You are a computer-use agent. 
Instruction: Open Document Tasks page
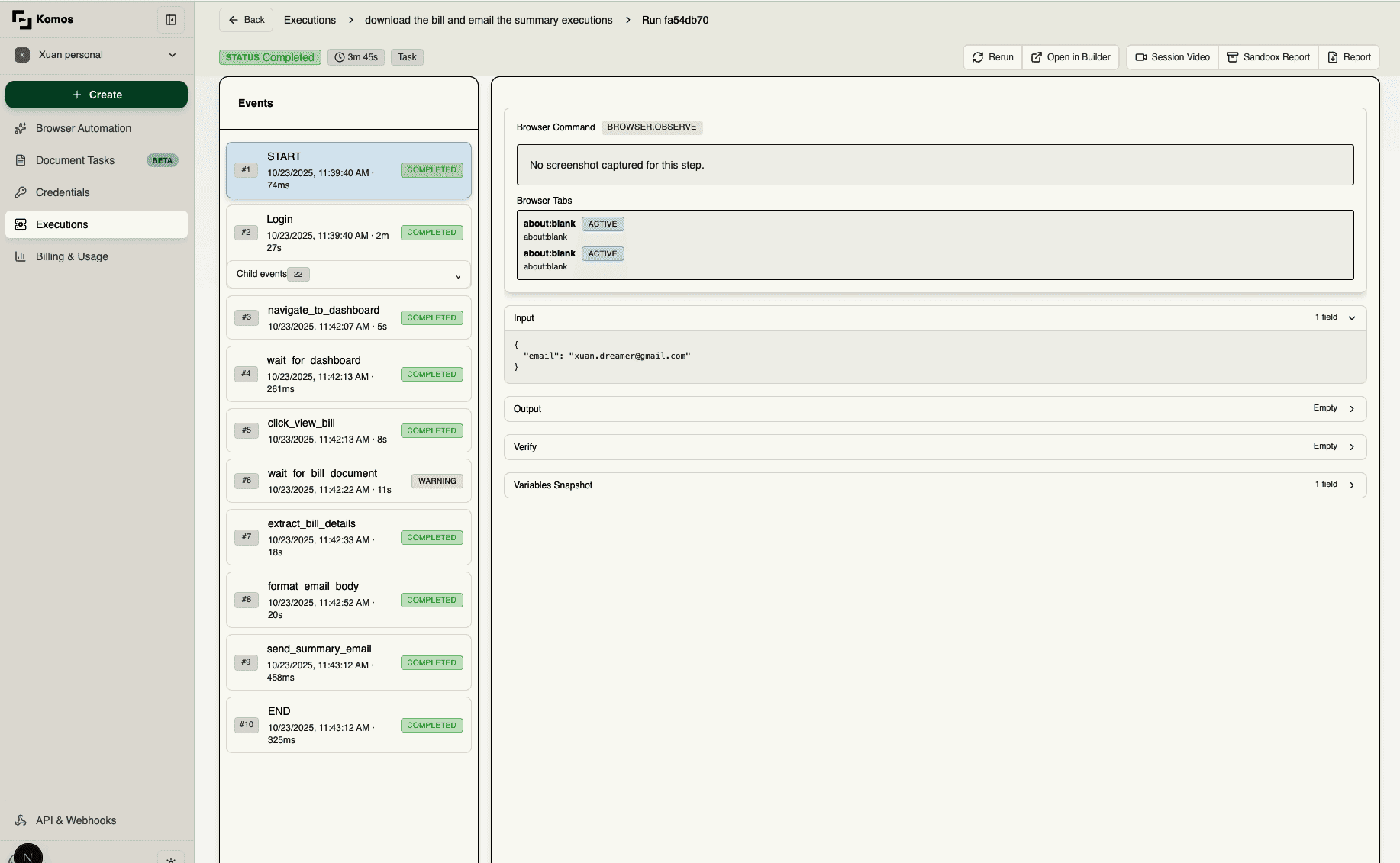[75, 160]
